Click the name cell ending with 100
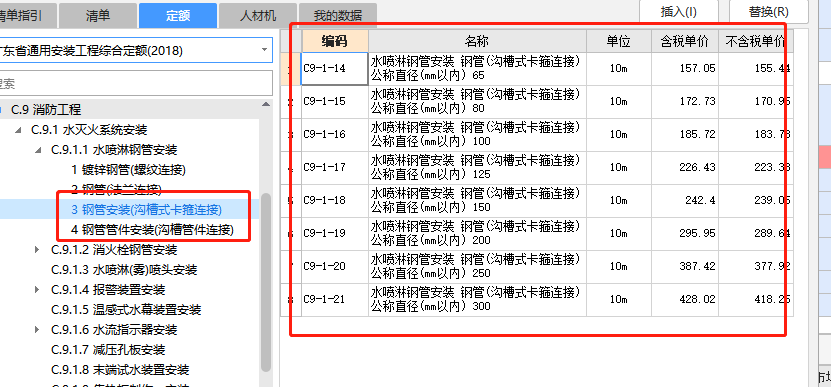 [x=477, y=134]
